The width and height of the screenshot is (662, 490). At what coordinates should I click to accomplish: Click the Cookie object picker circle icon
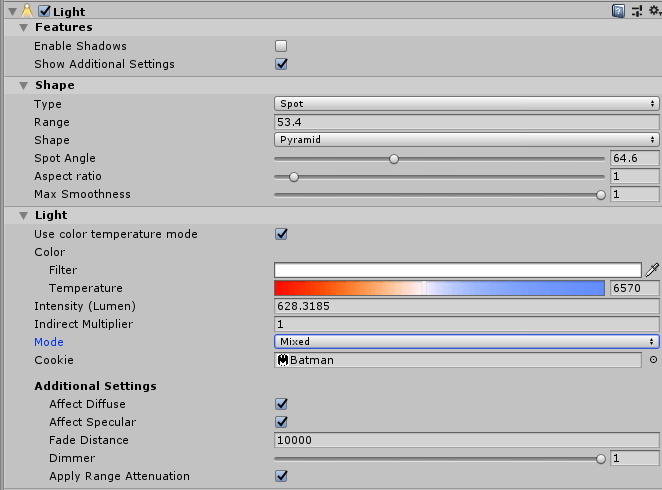pyautogui.click(x=653, y=360)
